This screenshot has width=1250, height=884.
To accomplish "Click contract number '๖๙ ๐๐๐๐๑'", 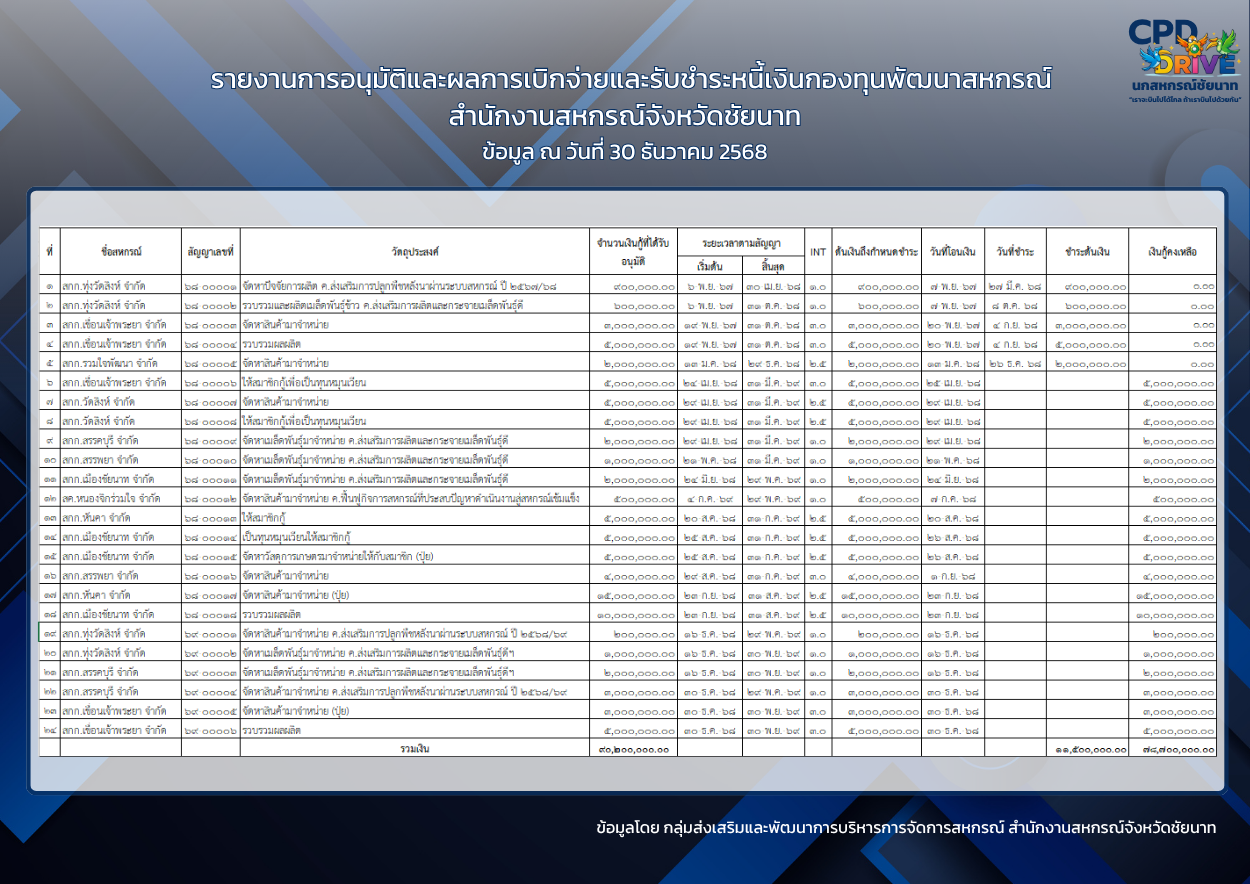I will 211,633.
